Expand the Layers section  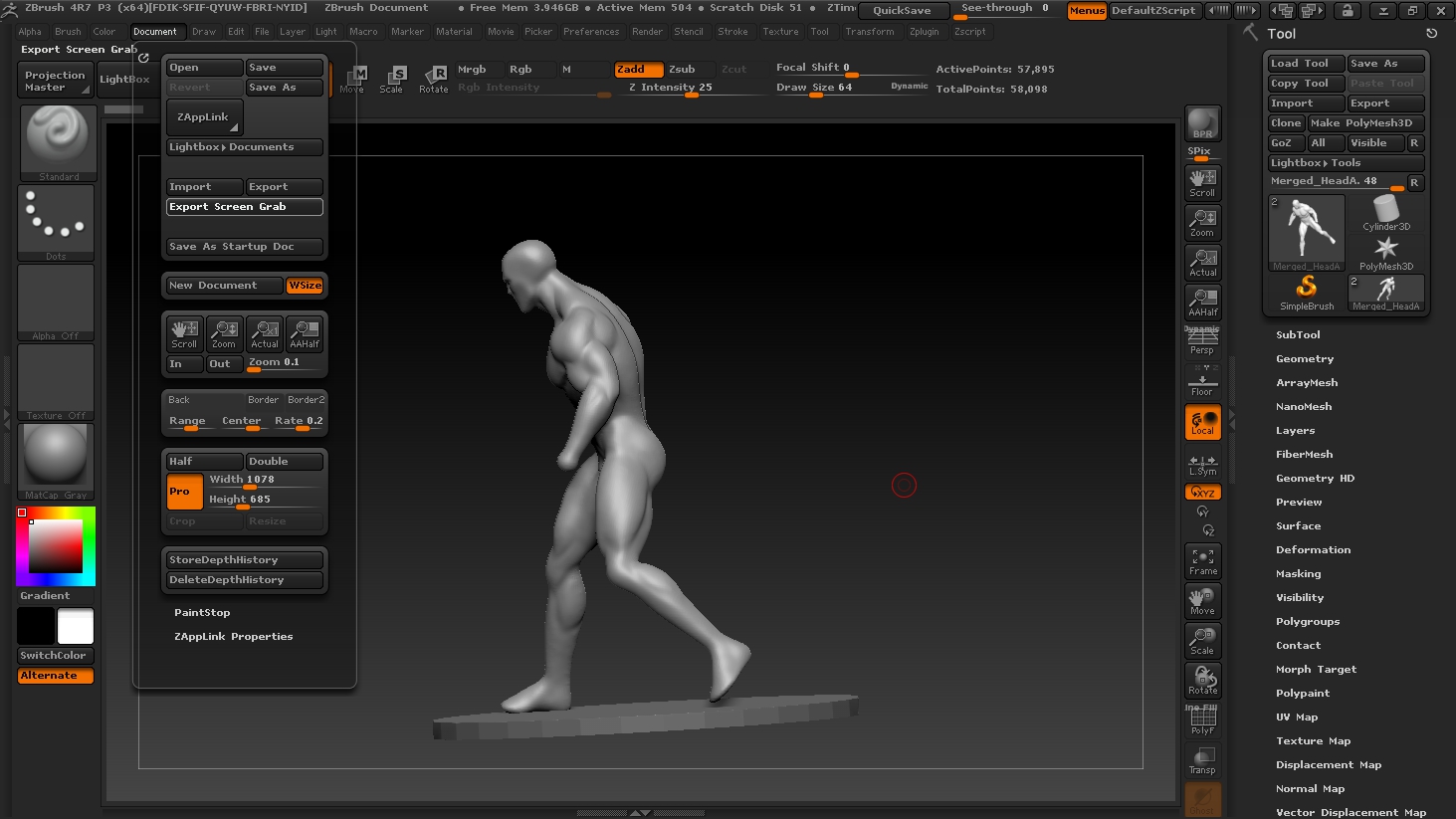click(x=1295, y=431)
